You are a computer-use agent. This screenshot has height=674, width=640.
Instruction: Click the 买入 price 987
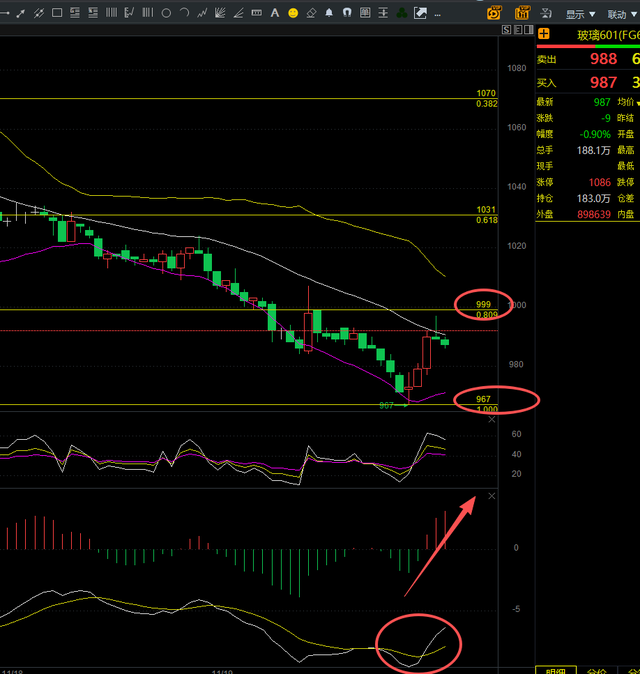tap(603, 82)
